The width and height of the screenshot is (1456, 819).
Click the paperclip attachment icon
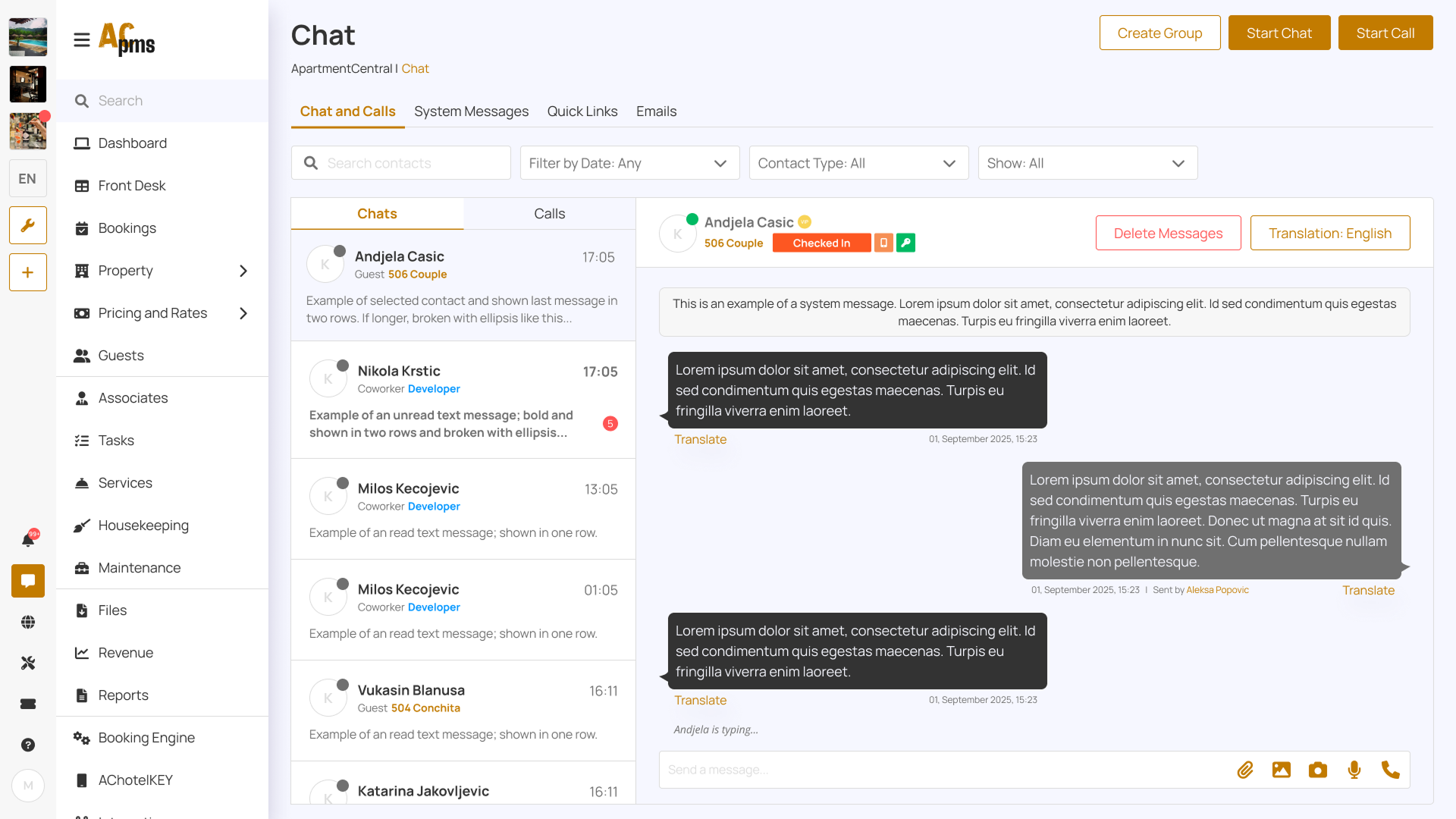tap(1245, 770)
